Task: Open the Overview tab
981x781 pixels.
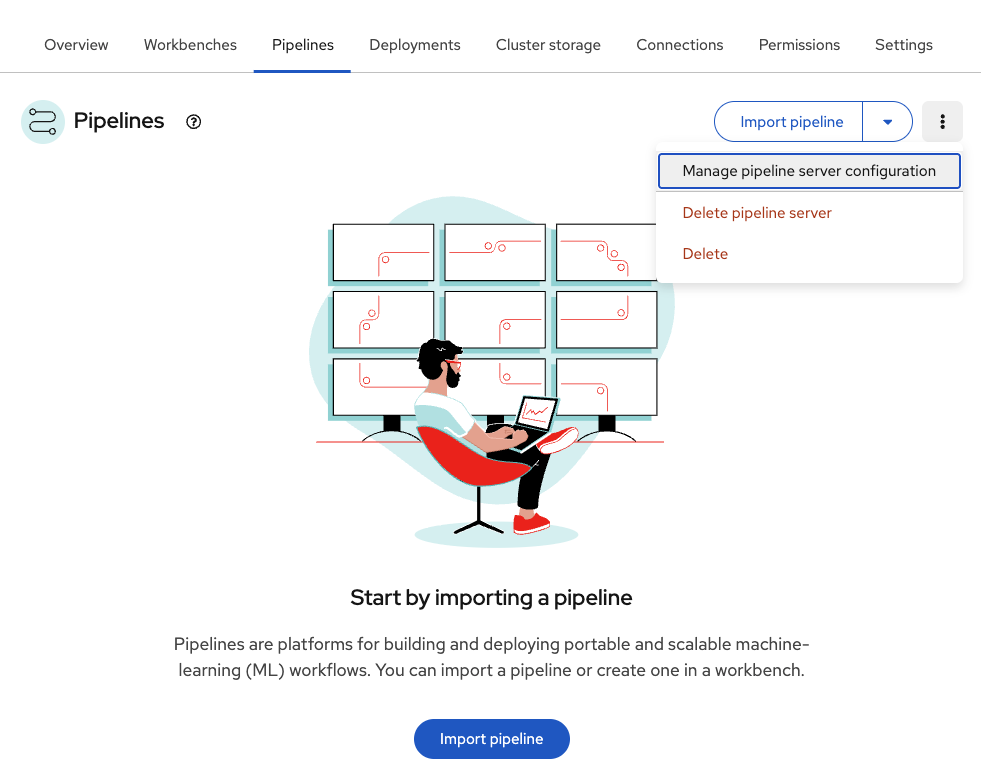Action: [x=76, y=45]
